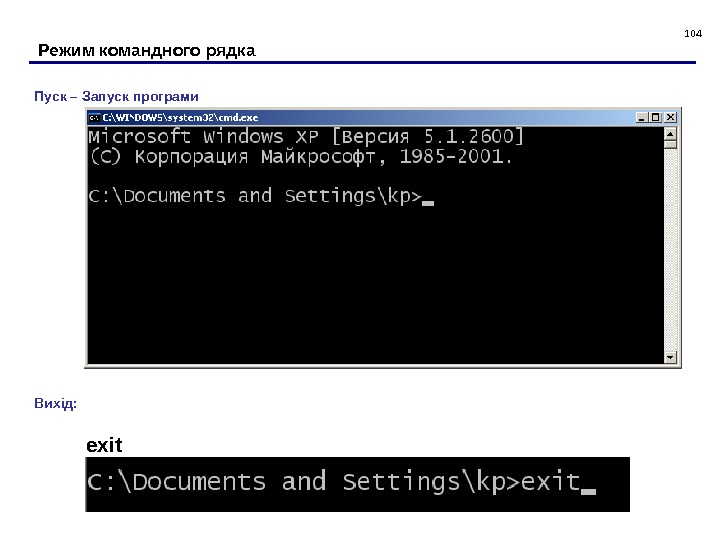Click the blinking cursor after kp> prompt

(428, 203)
